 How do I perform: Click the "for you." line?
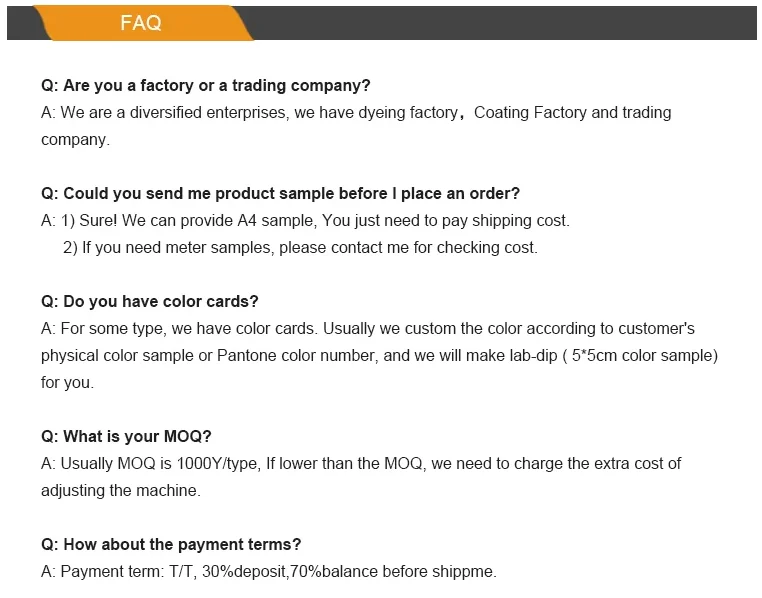point(67,383)
